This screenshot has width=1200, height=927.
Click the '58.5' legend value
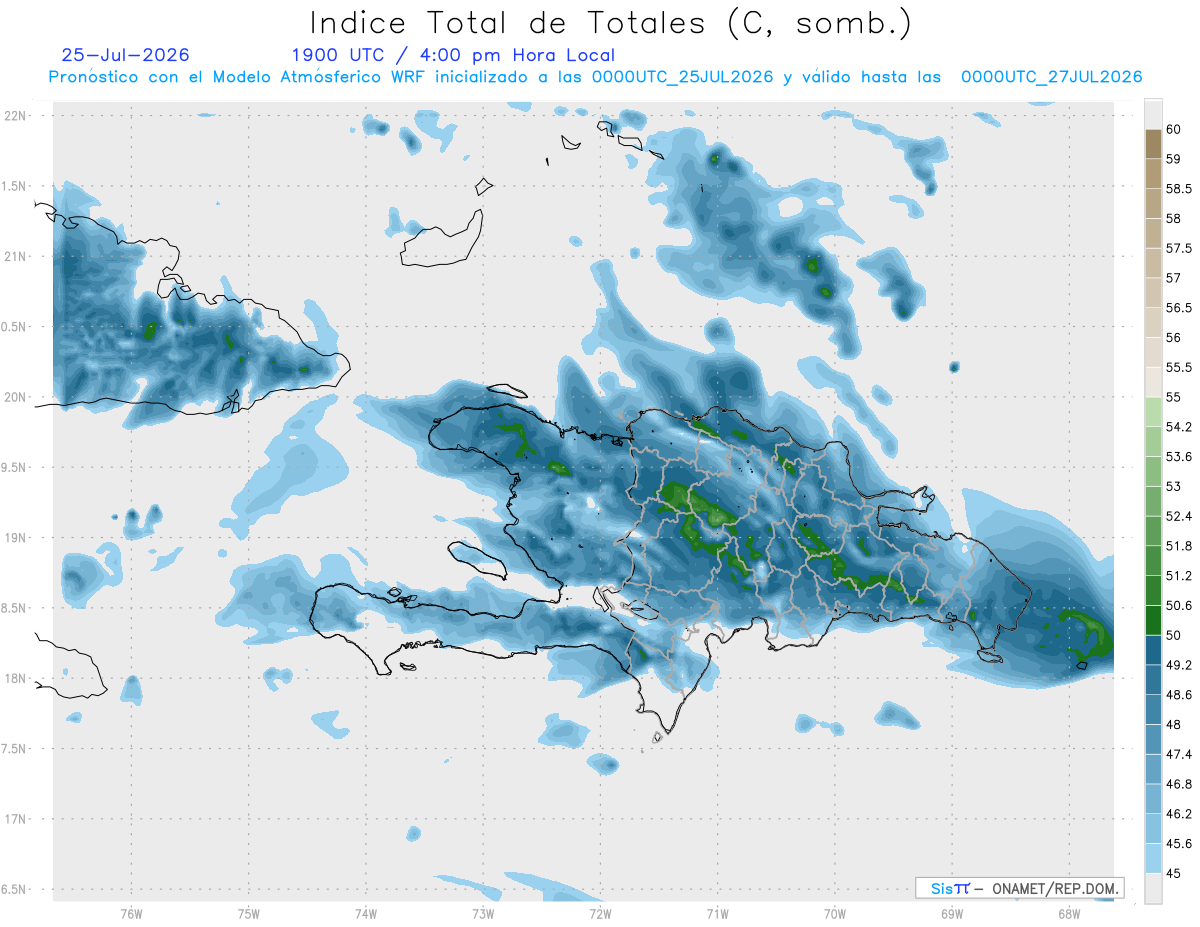[x=1178, y=189]
